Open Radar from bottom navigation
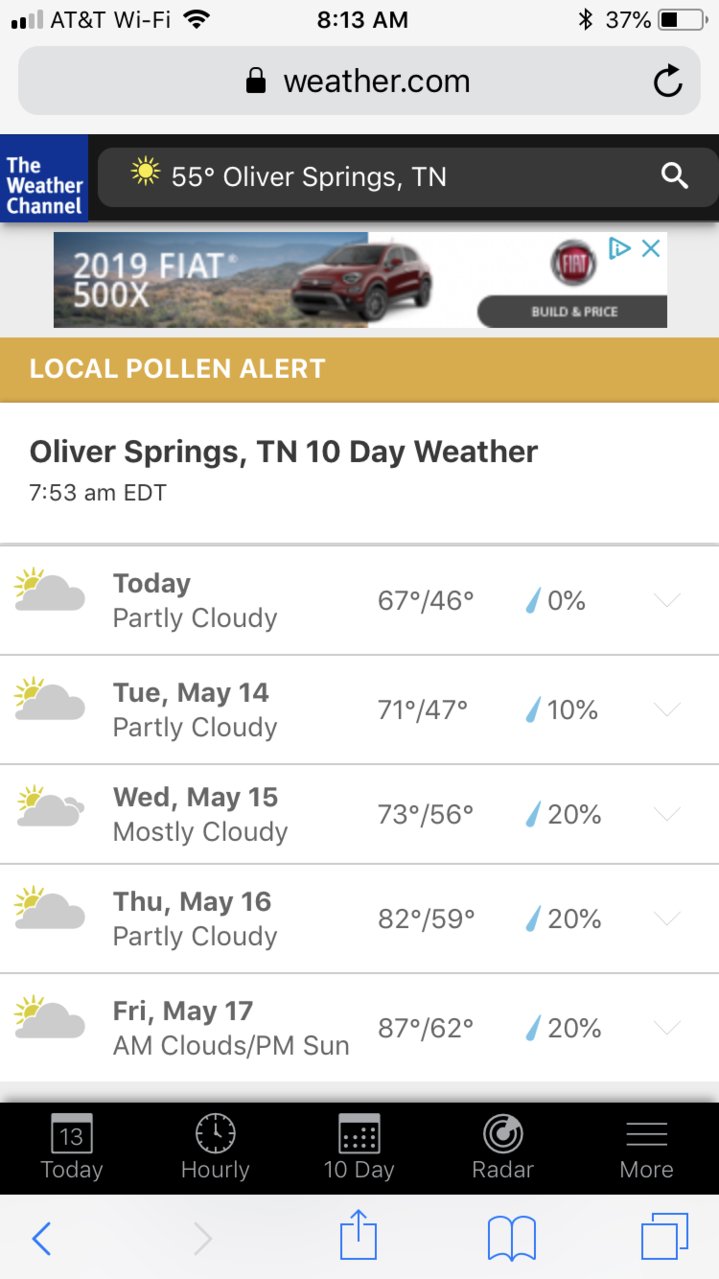The height and width of the screenshot is (1279, 719). click(x=502, y=1148)
